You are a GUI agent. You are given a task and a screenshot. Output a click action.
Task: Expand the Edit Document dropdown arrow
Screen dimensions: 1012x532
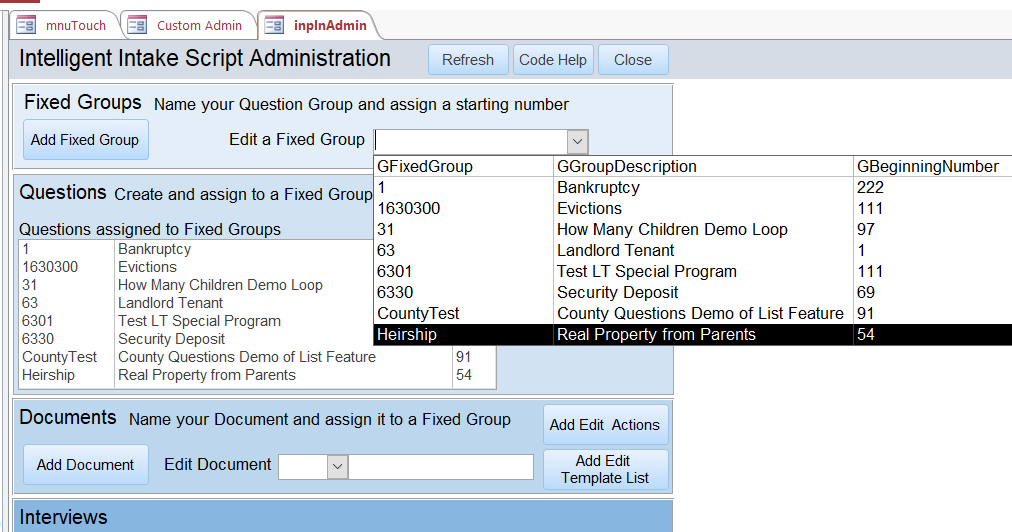337,466
